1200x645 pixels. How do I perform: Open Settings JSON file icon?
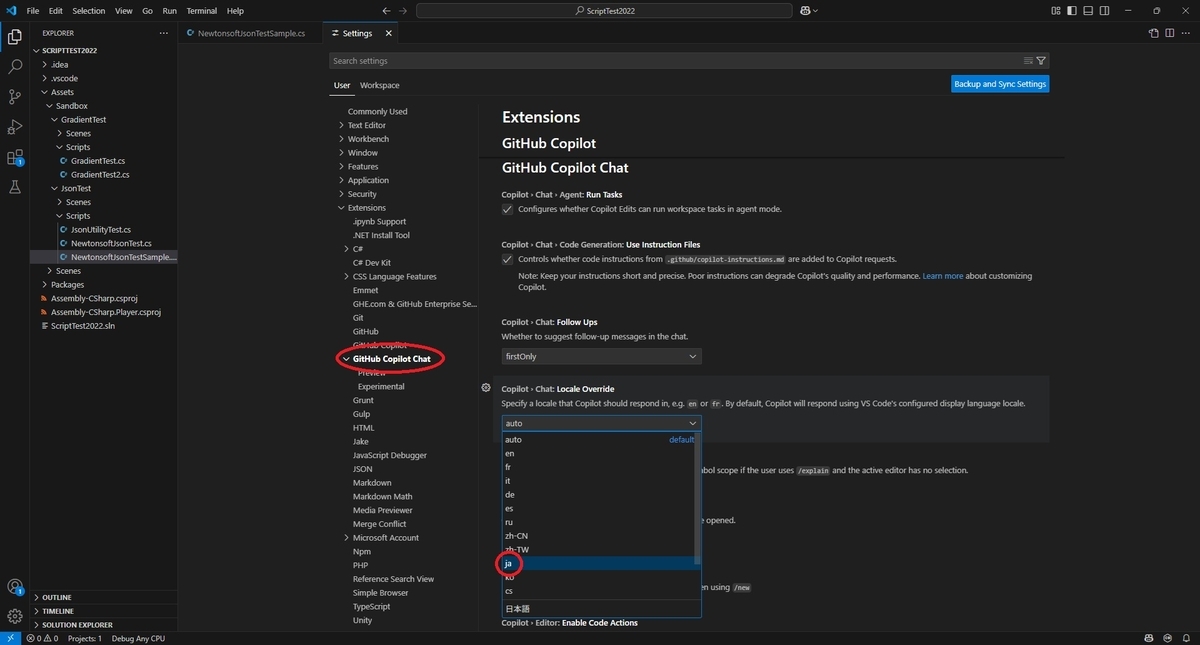[x=1154, y=33]
